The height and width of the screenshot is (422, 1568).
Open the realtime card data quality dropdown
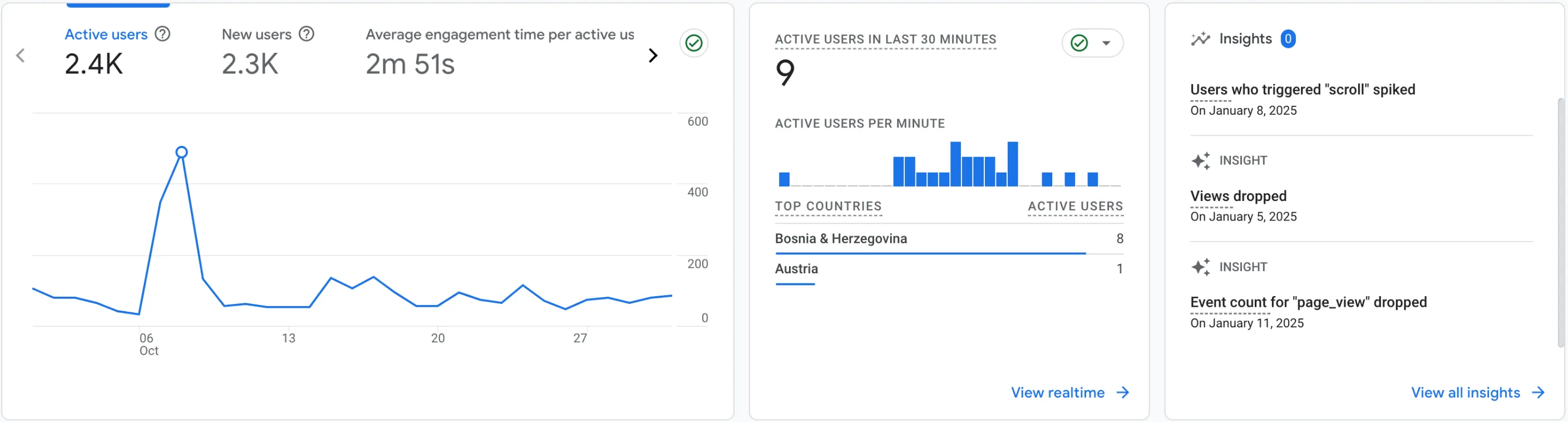[x=1106, y=43]
